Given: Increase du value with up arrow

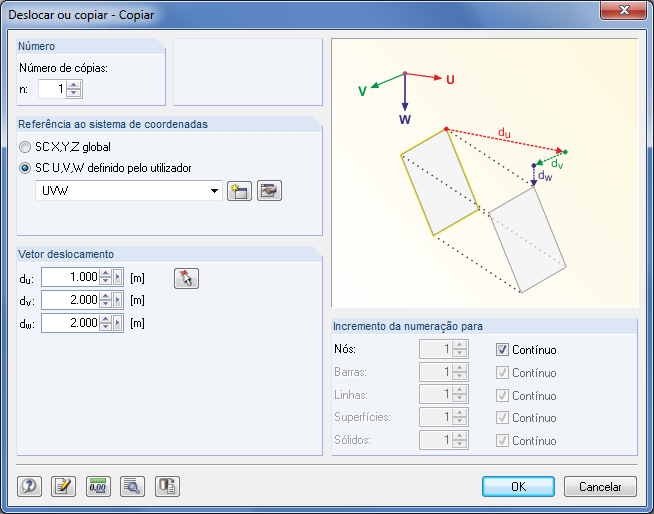Looking at the screenshot, I should click(106, 273).
